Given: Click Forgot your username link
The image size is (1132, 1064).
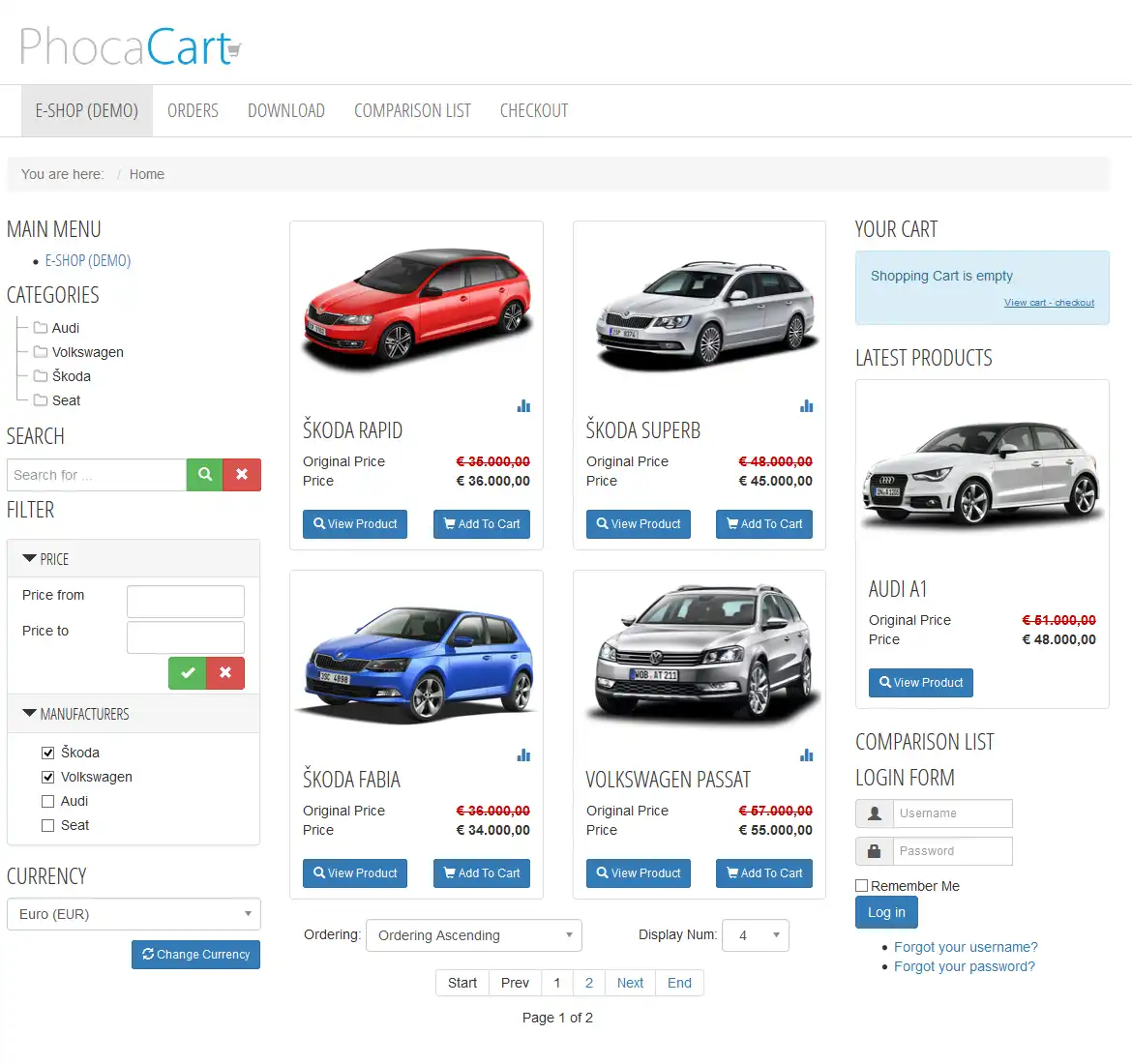Looking at the screenshot, I should [x=966, y=947].
